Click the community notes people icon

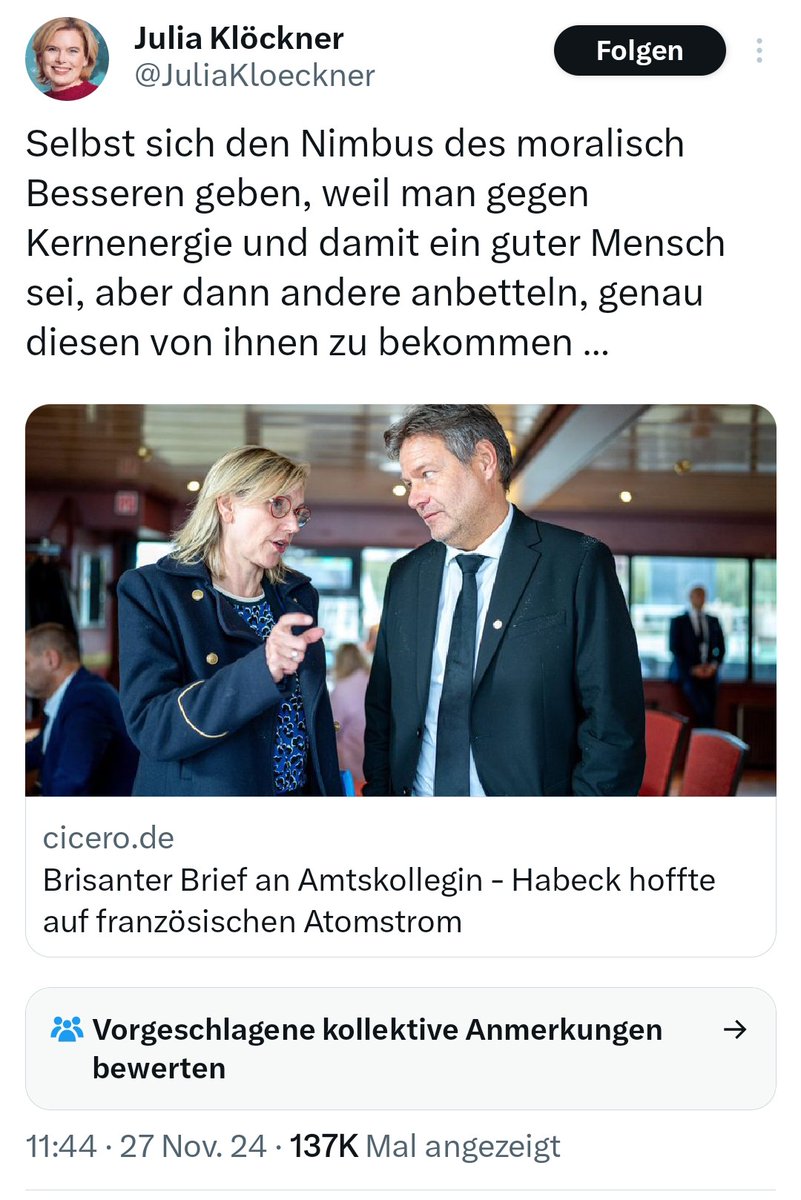pos(67,1029)
